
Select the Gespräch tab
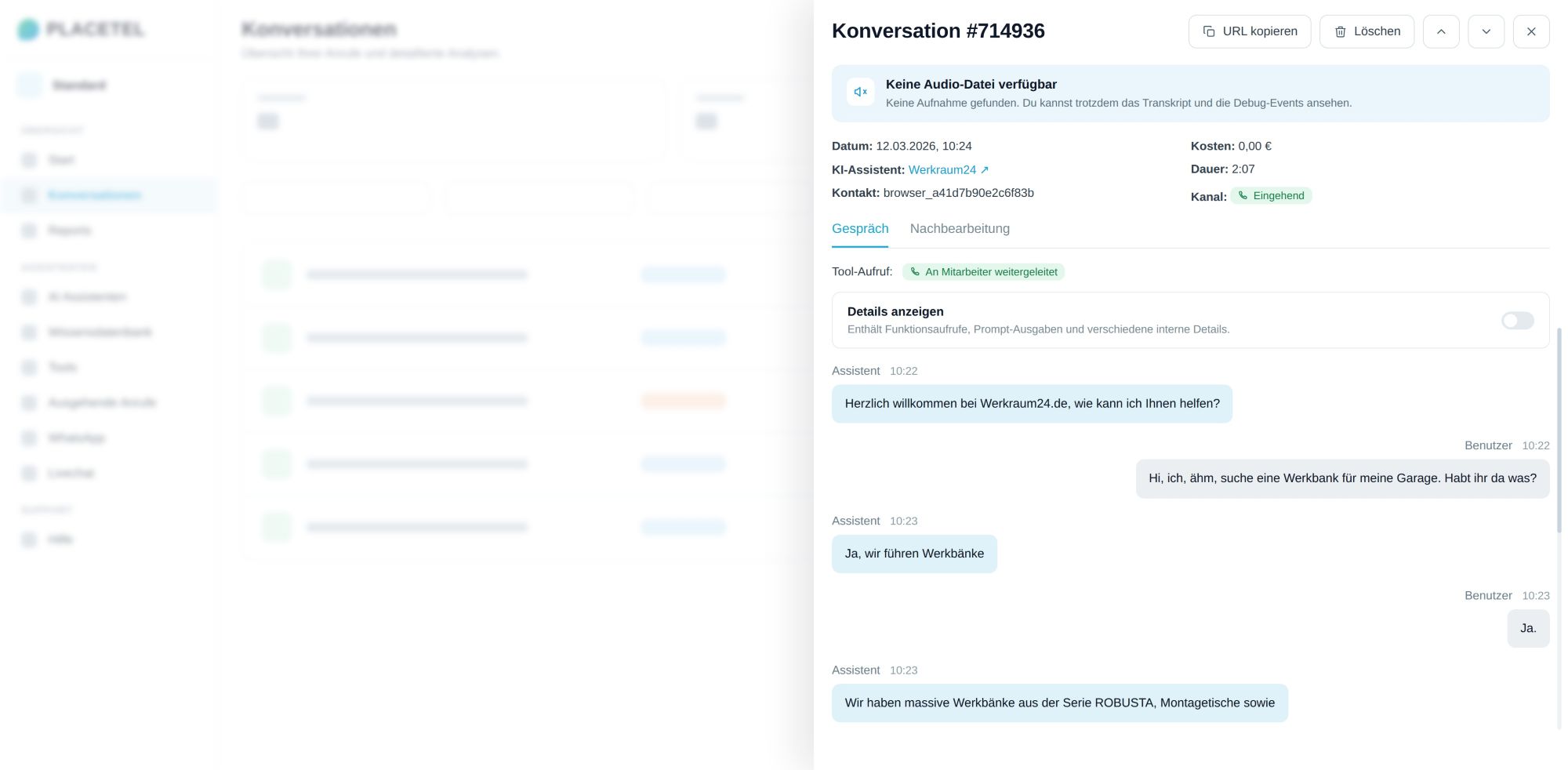click(x=860, y=229)
